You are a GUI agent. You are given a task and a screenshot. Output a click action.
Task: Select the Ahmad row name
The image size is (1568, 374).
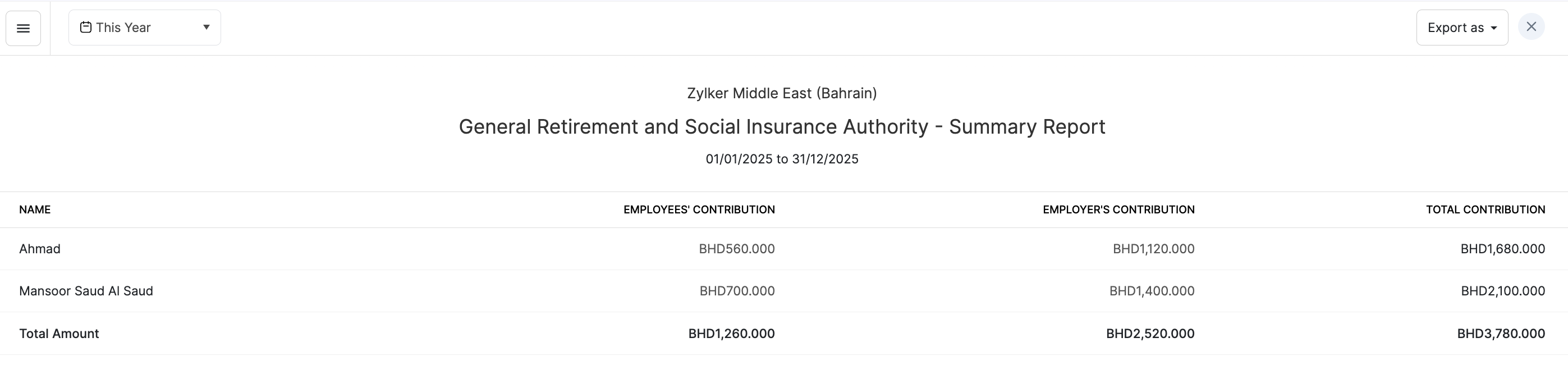pyautogui.click(x=40, y=249)
